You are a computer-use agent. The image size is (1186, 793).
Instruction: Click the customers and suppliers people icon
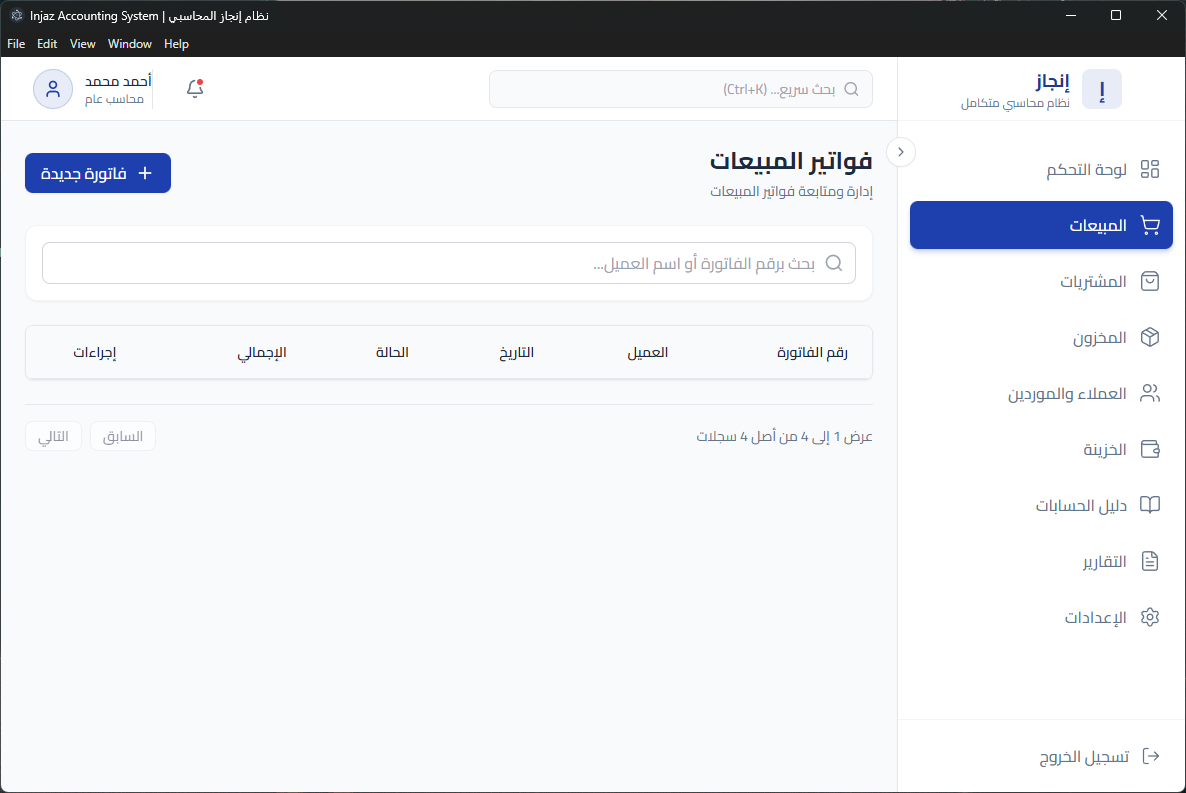pos(1150,393)
